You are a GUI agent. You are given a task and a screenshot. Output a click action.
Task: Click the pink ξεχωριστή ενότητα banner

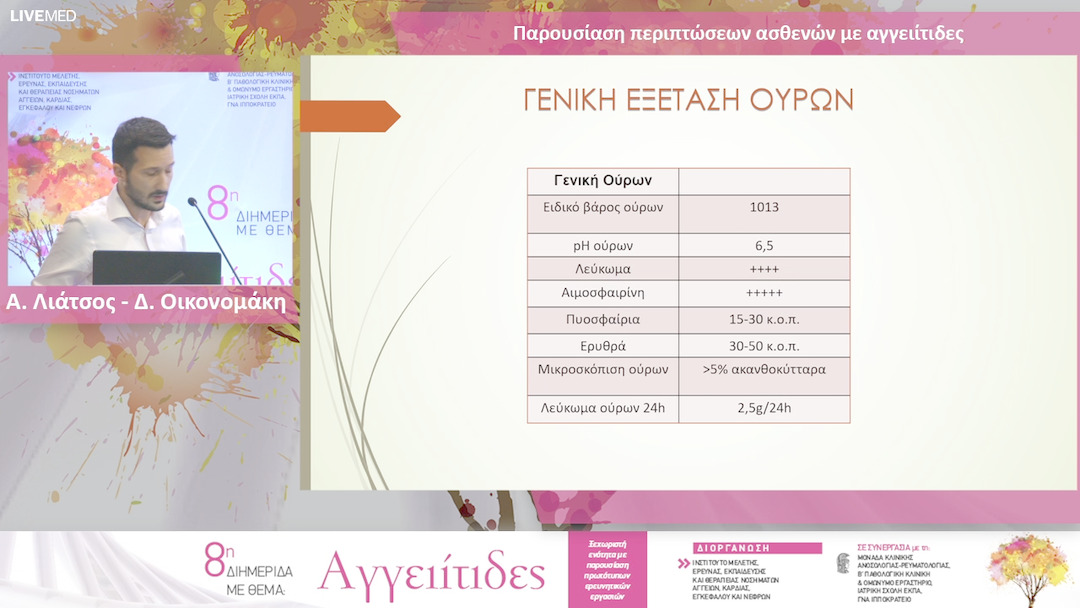click(607, 572)
